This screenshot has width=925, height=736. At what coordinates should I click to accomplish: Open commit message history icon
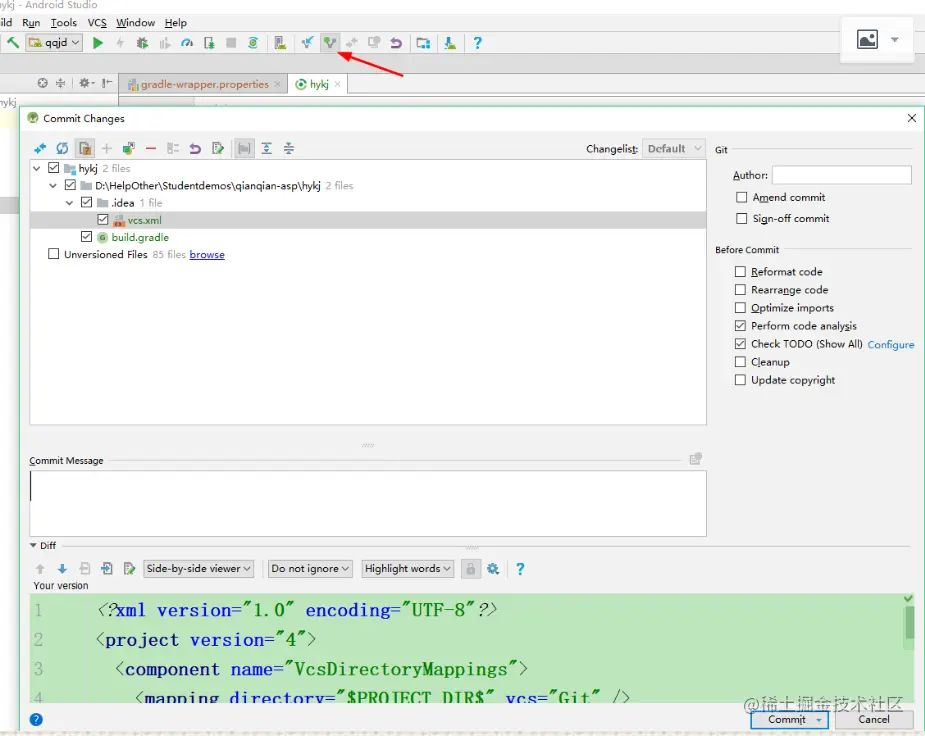click(696, 459)
